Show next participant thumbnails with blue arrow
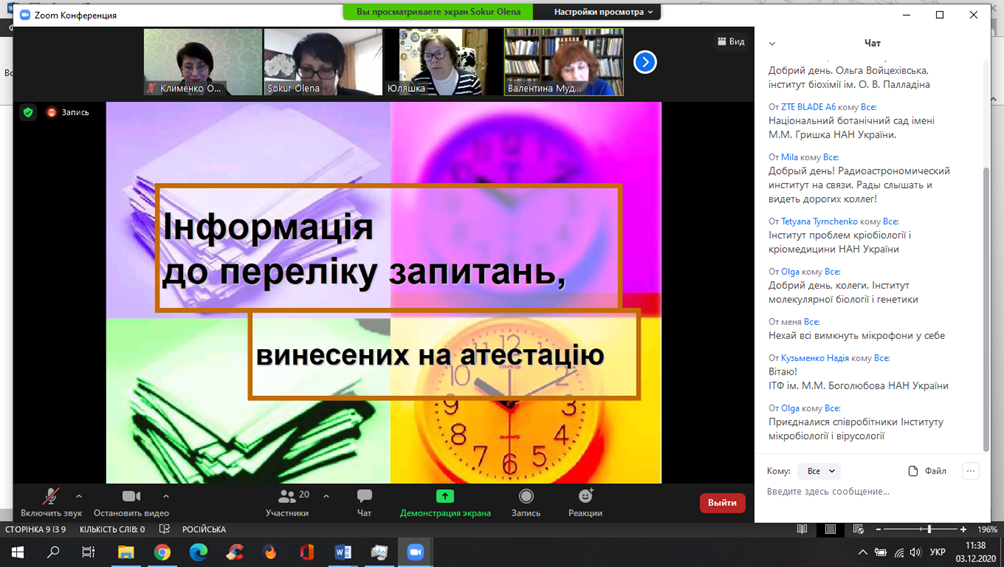The height and width of the screenshot is (567, 1004). pyautogui.click(x=645, y=62)
